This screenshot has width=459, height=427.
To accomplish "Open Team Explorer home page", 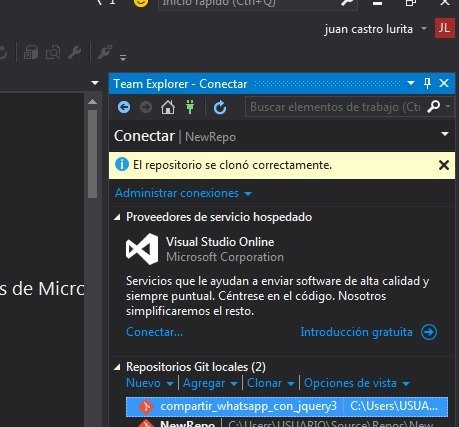I will [x=168, y=107].
